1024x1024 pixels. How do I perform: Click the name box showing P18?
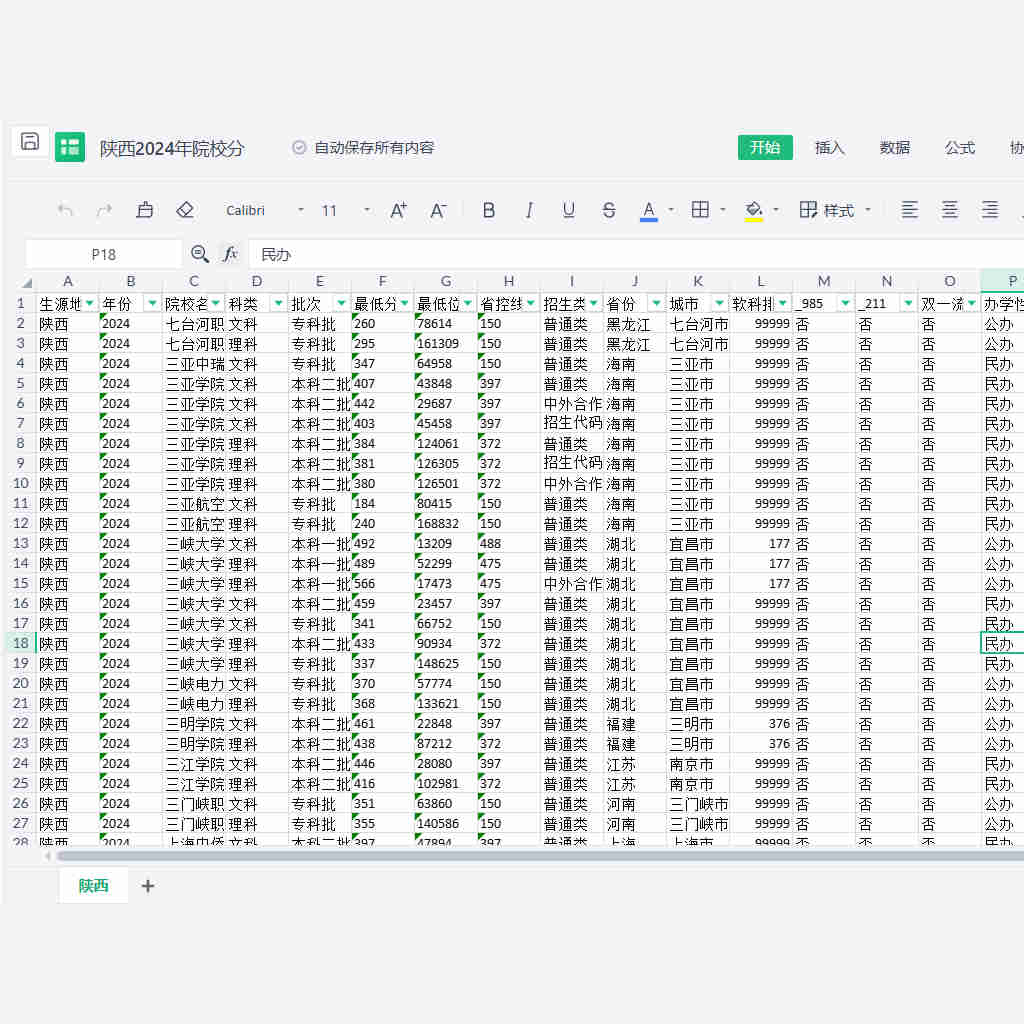104,254
